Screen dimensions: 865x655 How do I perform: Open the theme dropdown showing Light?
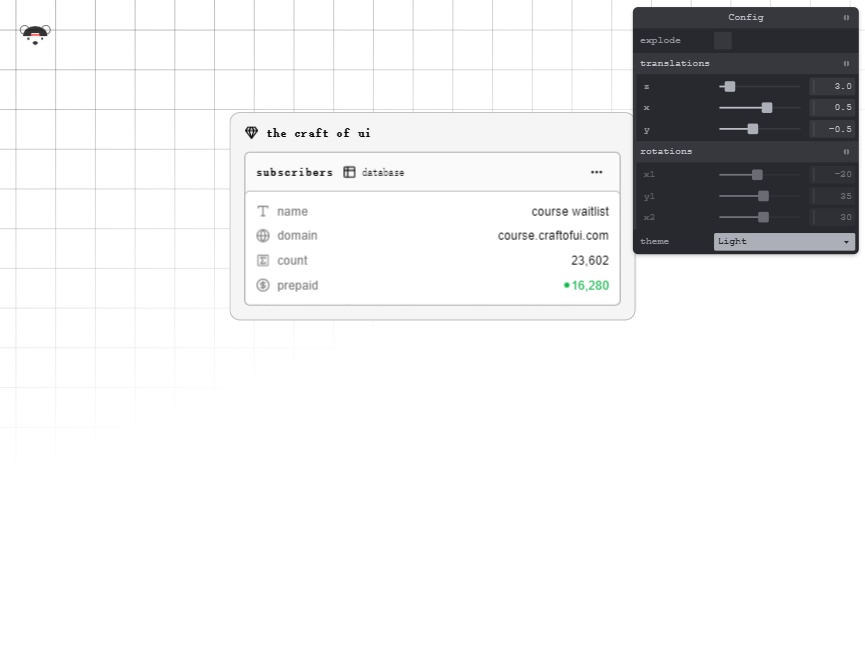pyautogui.click(x=784, y=242)
